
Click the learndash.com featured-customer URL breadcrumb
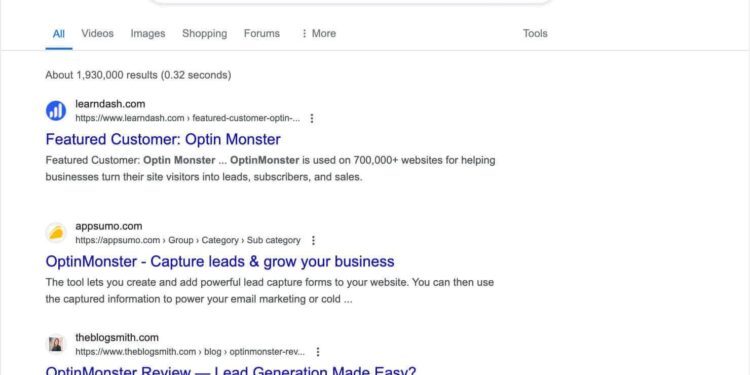tap(188, 118)
